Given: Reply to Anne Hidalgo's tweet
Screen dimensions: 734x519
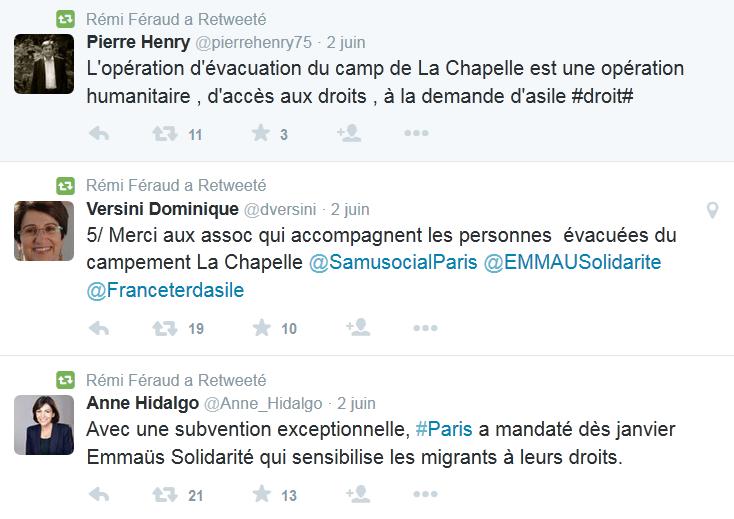Looking at the screenshot, I should tap(99, 495).
